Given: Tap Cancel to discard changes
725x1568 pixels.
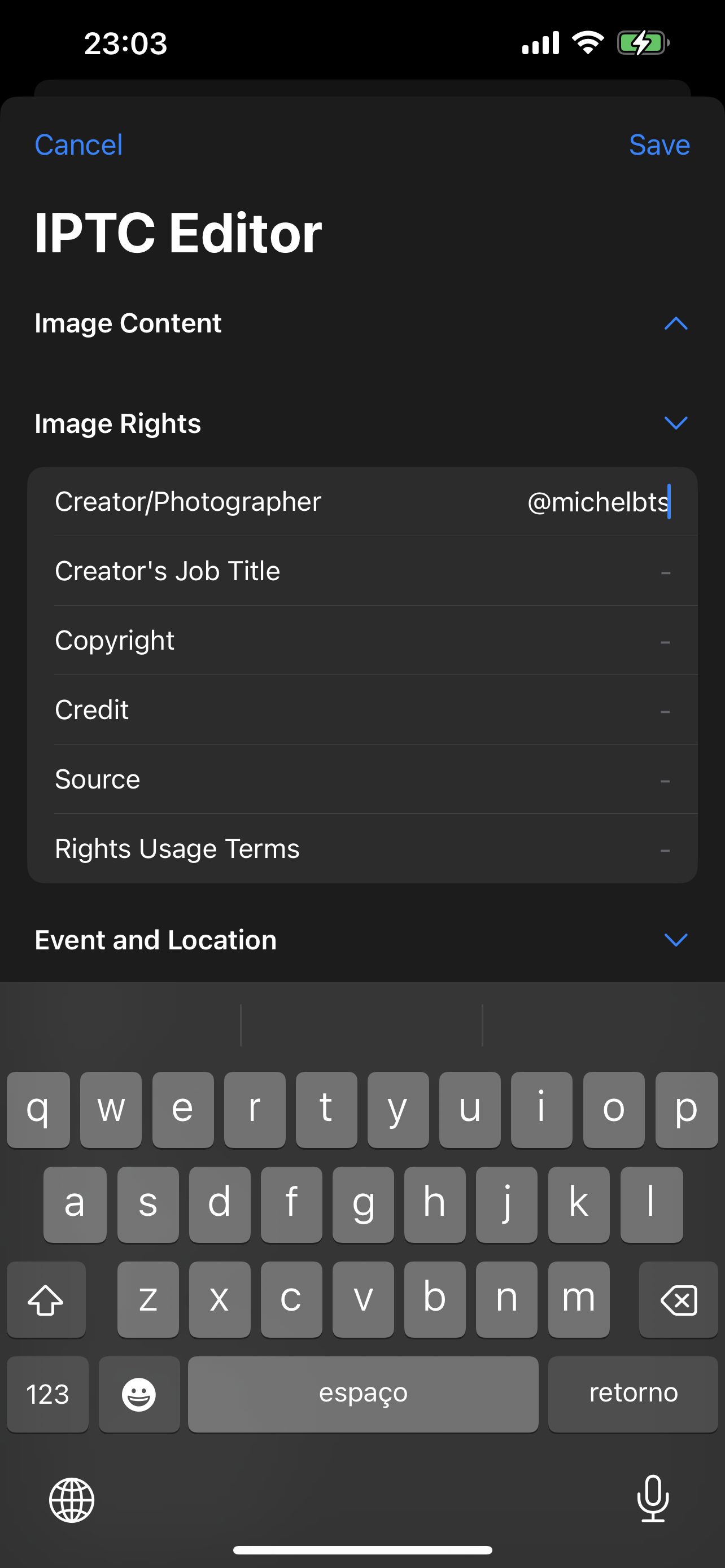Looking at the screenshot, I should (x=78, y=145).
